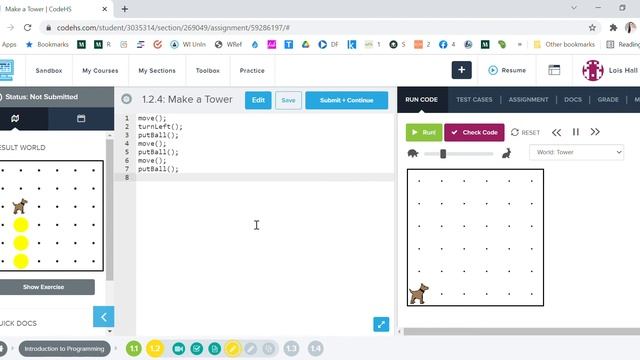640x360 pixels.
Task: Open the document example icon in bottom bar
Action: (x=215, y=349)
